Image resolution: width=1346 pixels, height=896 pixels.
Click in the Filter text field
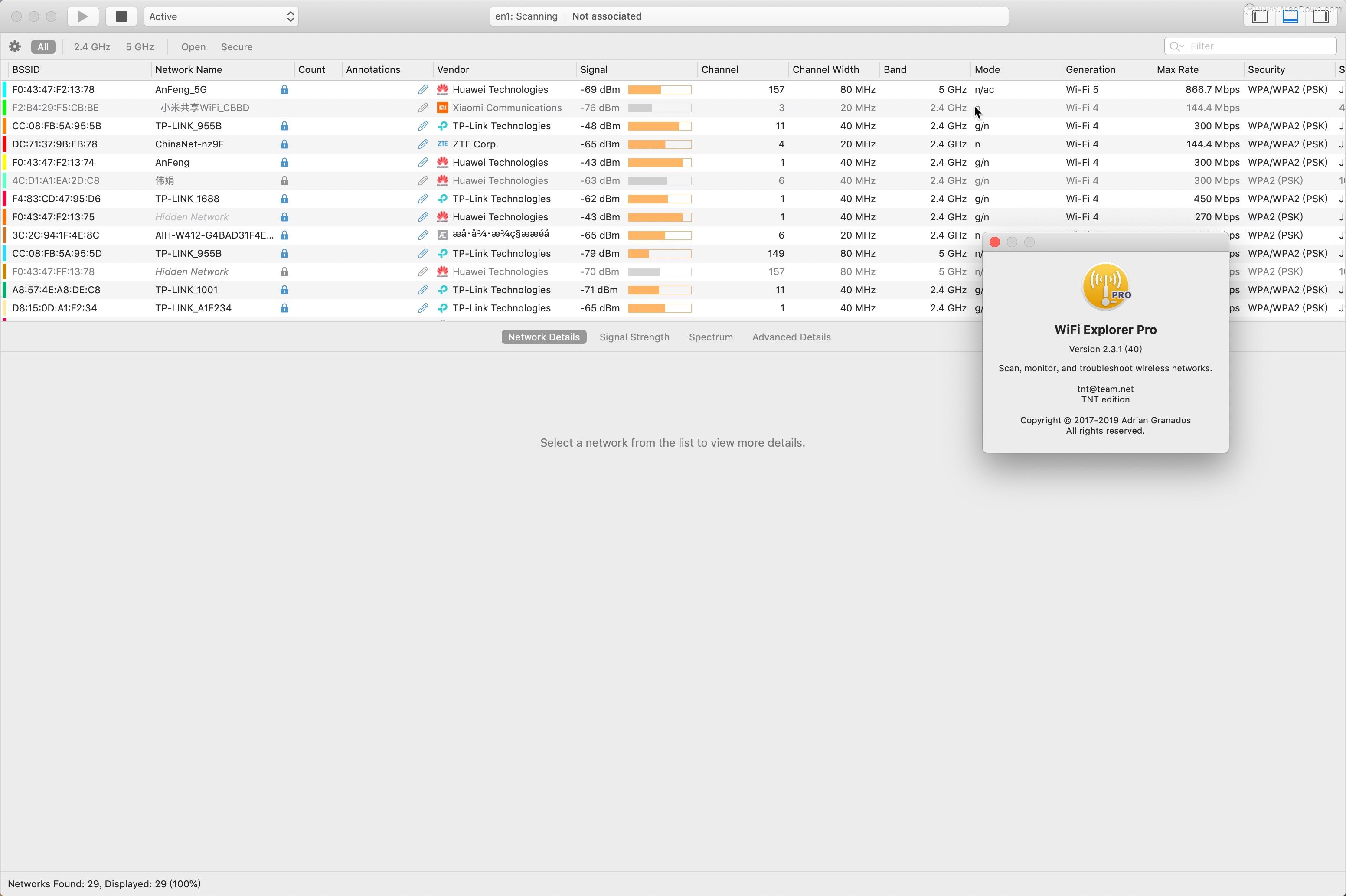point(1257,46)
